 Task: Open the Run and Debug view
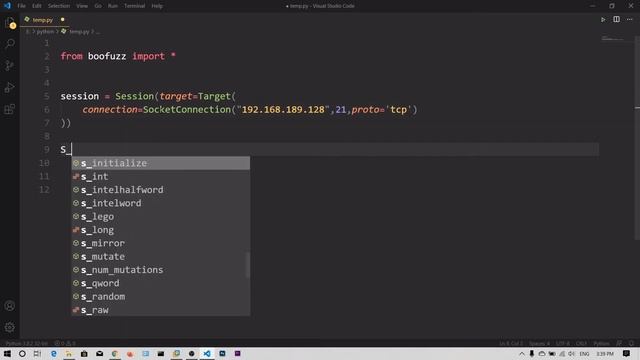pos(10,87)
